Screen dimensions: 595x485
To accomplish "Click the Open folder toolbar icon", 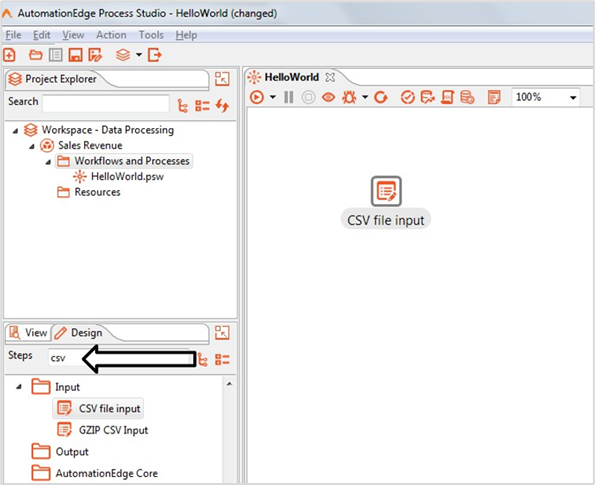I will pos(36,55).
